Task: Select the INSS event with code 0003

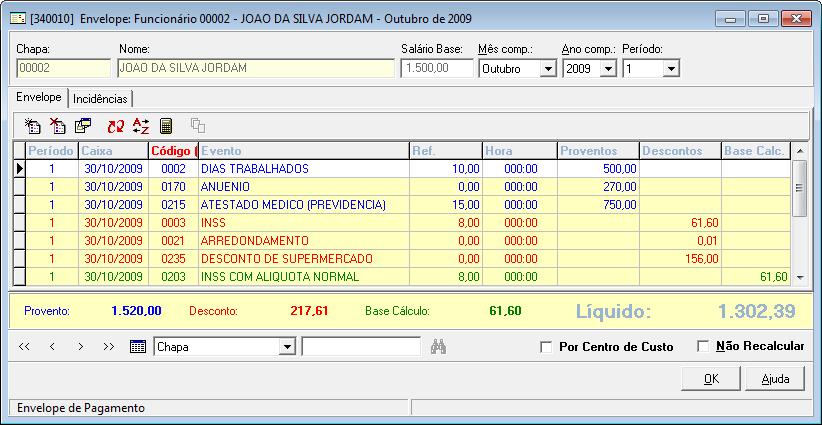Action: [x=401, y=223]
